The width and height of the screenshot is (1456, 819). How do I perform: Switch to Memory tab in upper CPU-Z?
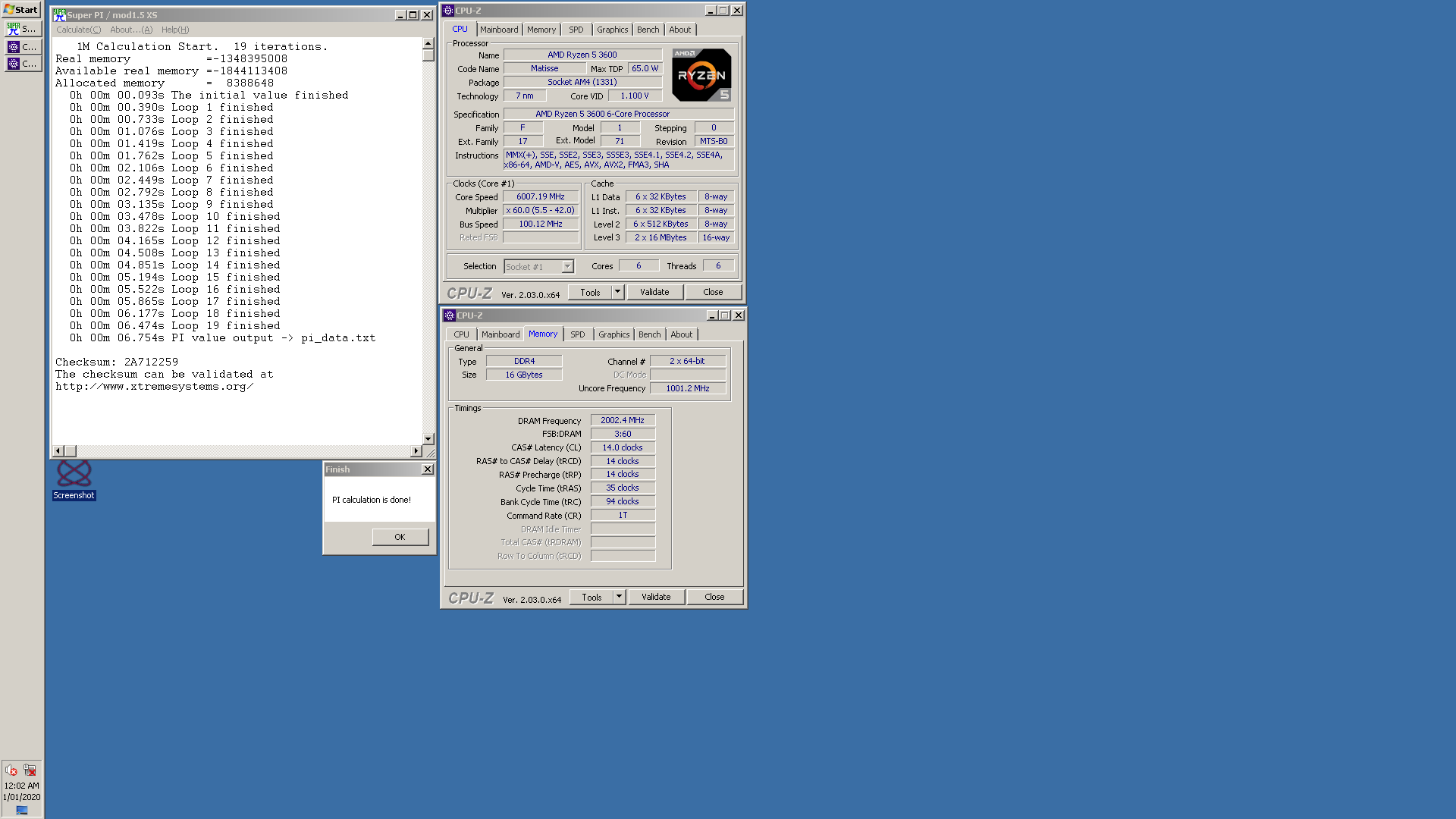[541, 30]
